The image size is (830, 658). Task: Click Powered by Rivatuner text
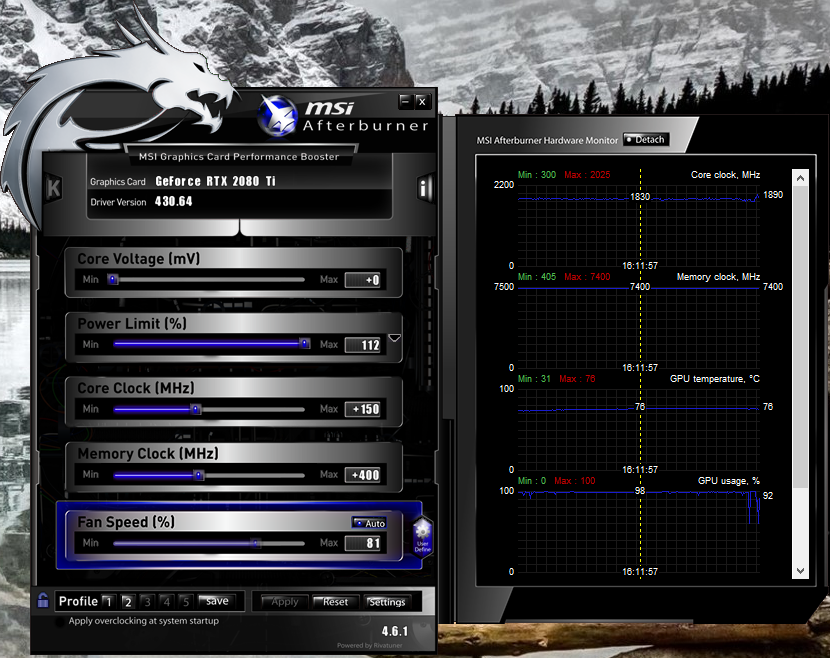pyautogui.click(x=369, y=645)
